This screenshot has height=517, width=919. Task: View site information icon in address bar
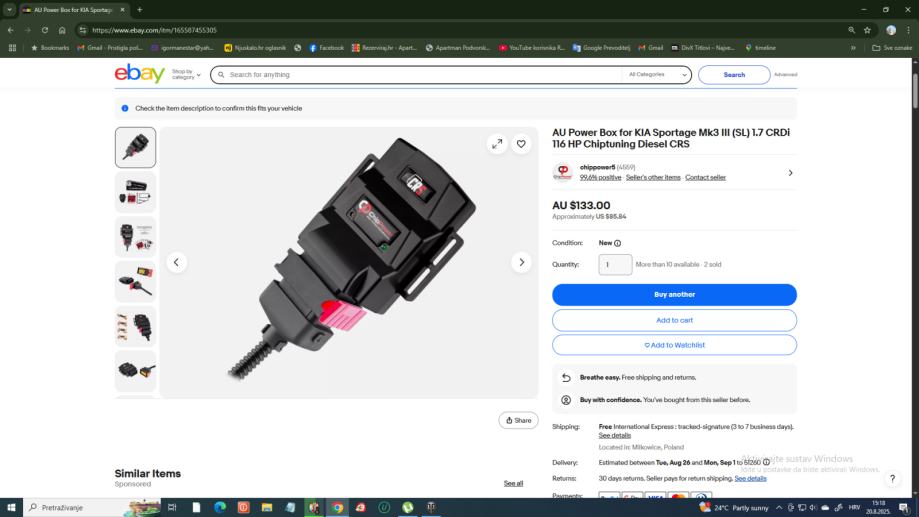click(83, 30)
